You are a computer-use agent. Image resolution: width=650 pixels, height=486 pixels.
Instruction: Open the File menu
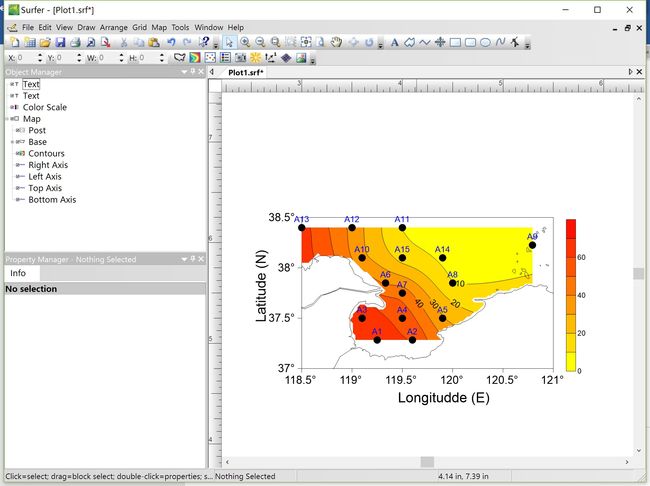point(28,27)
